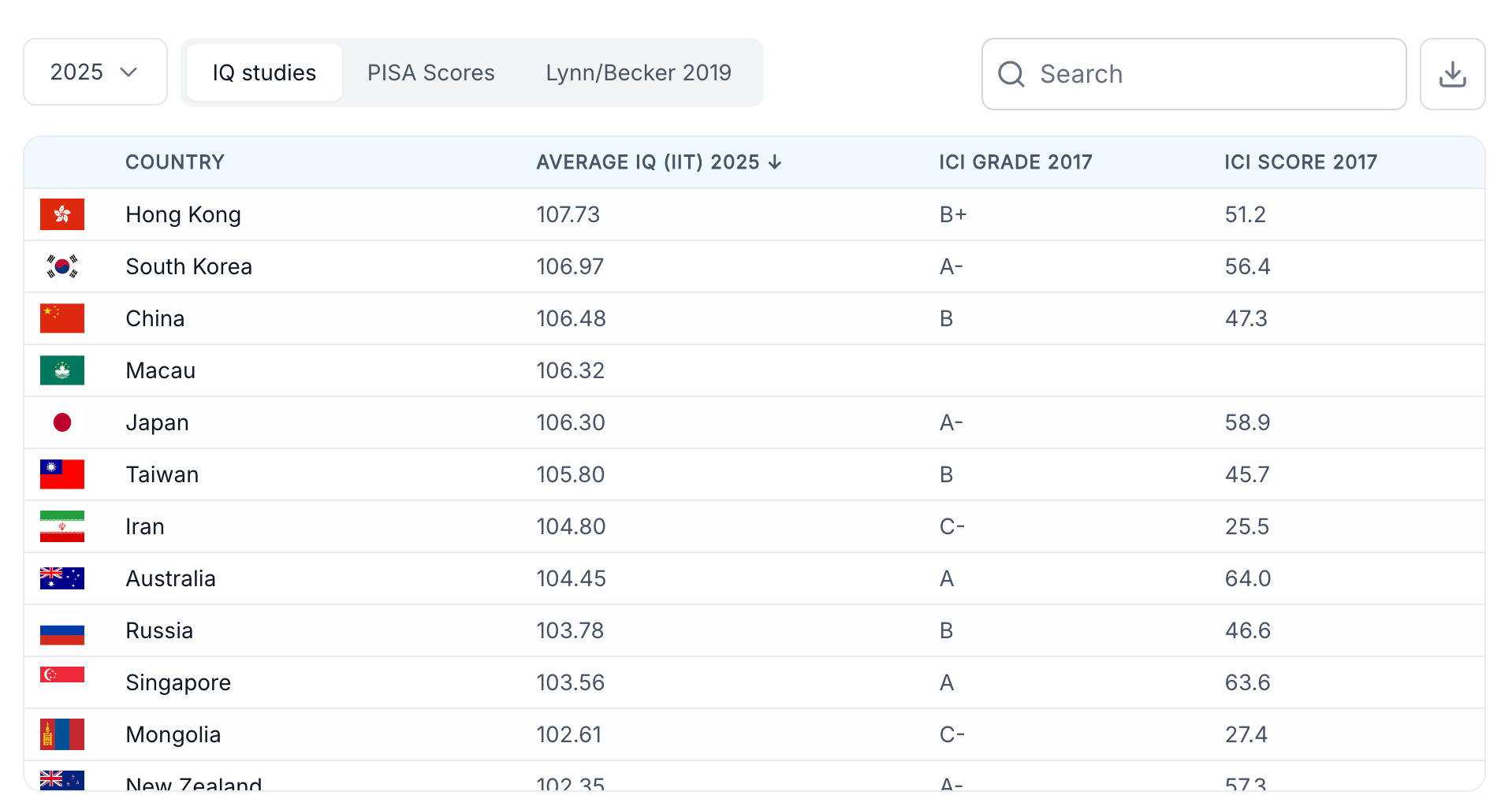1512x810 pixels.
Task: Click the sort arrow beside Average IQ header
Action: 775,162
